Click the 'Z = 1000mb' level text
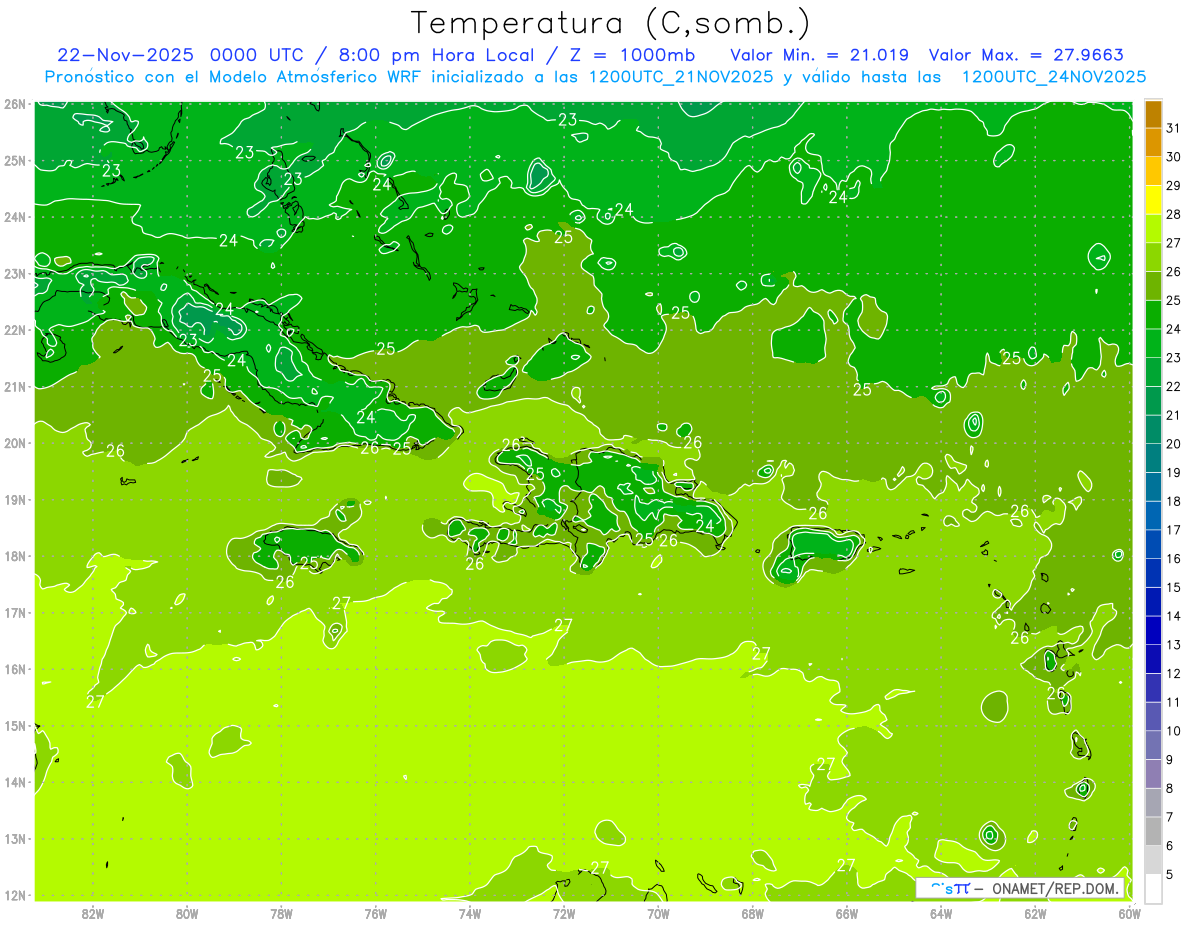Image resolution: width=1200 pixels, height=927 pixels. pos(631,55)
